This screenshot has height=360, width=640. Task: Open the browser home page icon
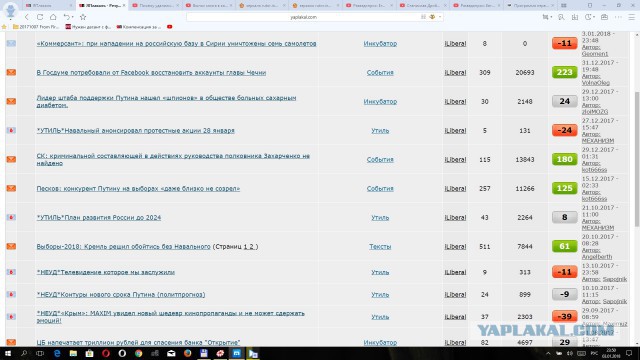point(53,17)
